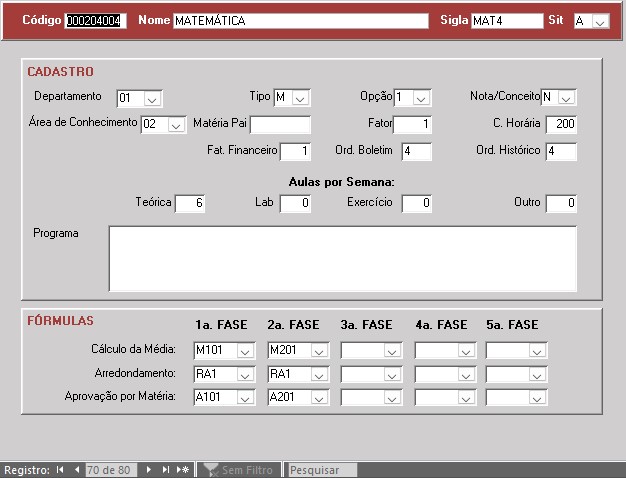The width and height of the screenshot is (626, 478).
Task: Expand 5a. FASE Cálculo da Média dropdown
Action: click(x=537, y=351)
